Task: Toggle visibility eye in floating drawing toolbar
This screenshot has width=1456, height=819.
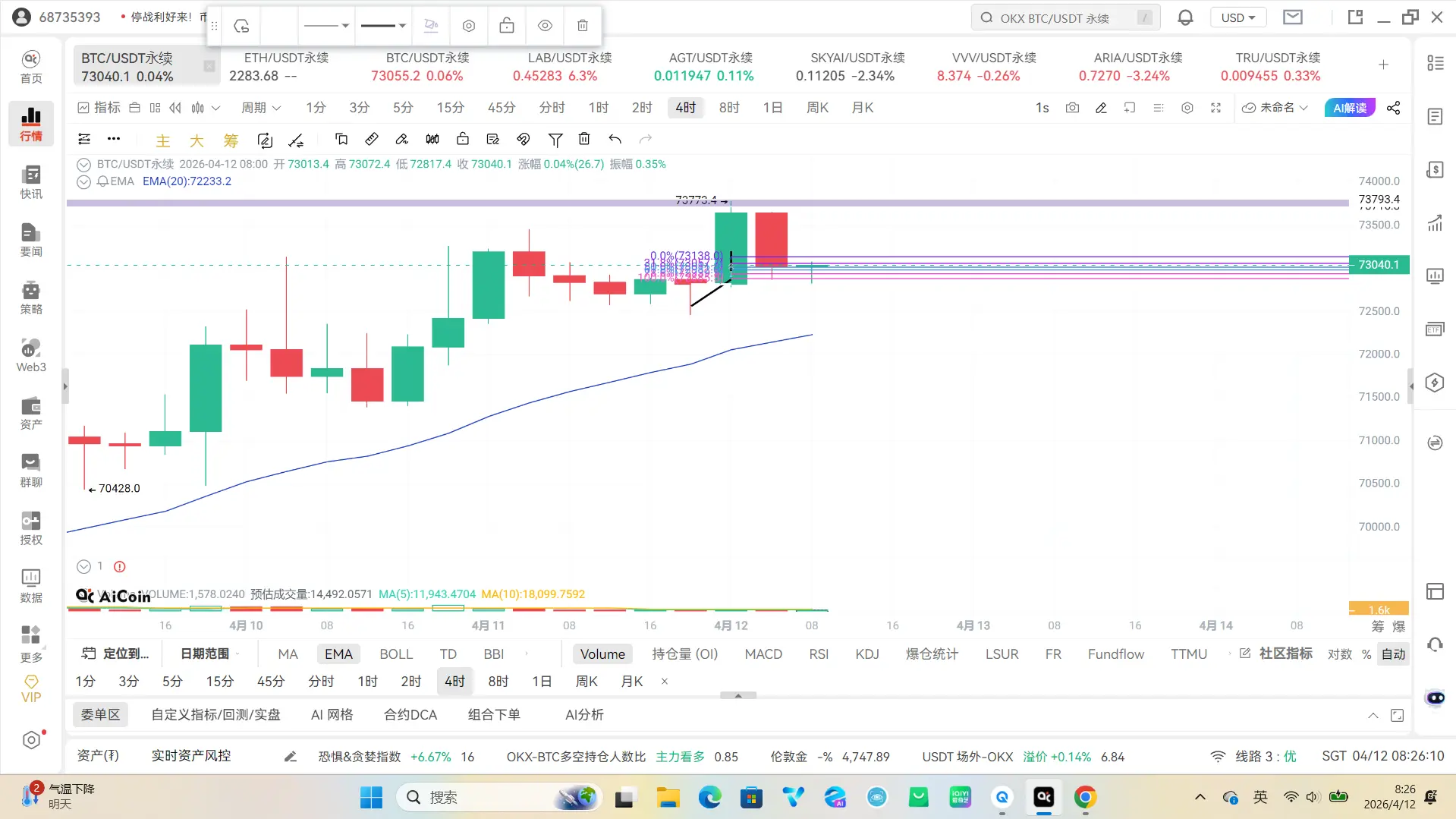Action: point(545,26)
